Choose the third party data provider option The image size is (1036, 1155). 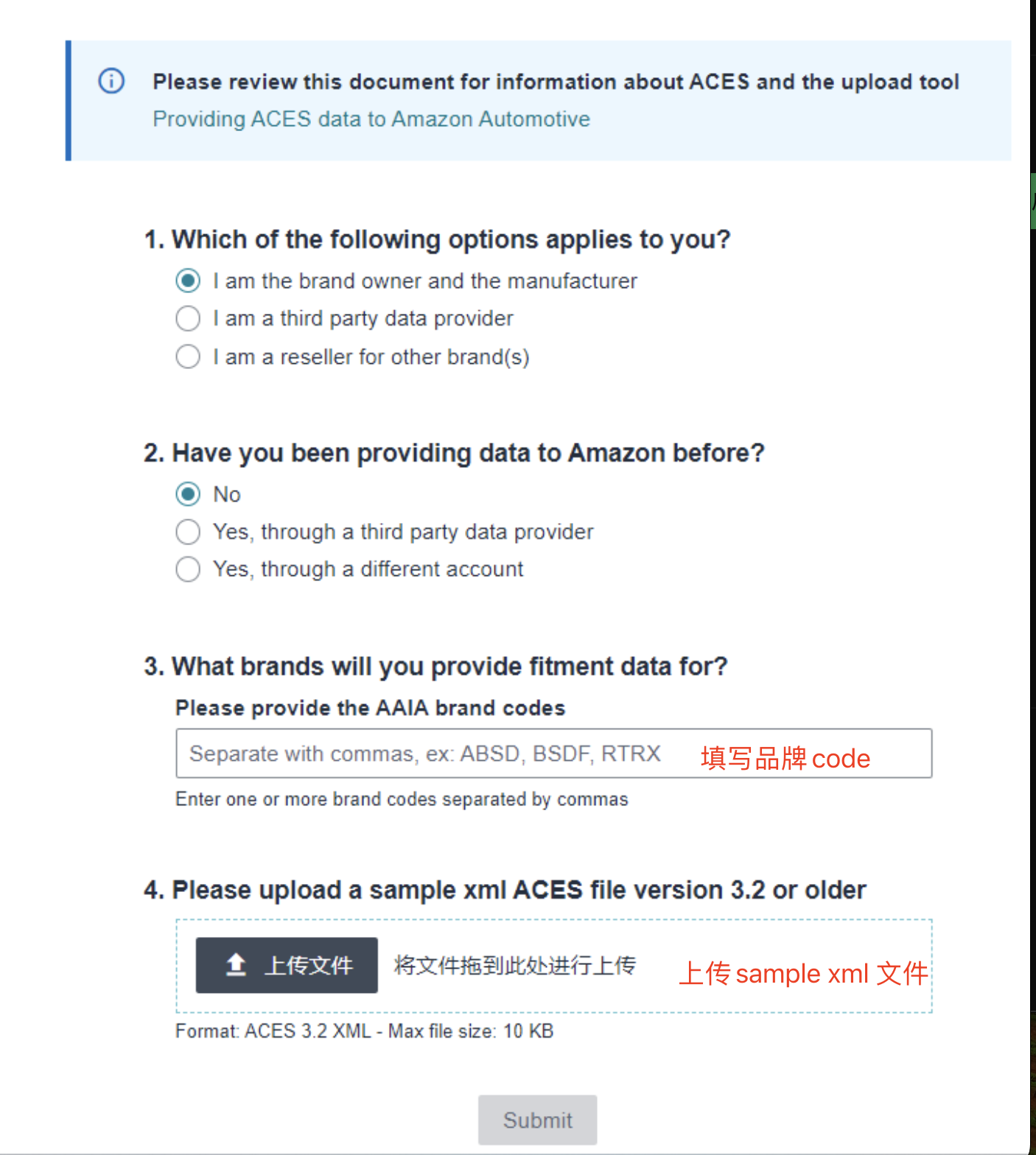(188, 319)
